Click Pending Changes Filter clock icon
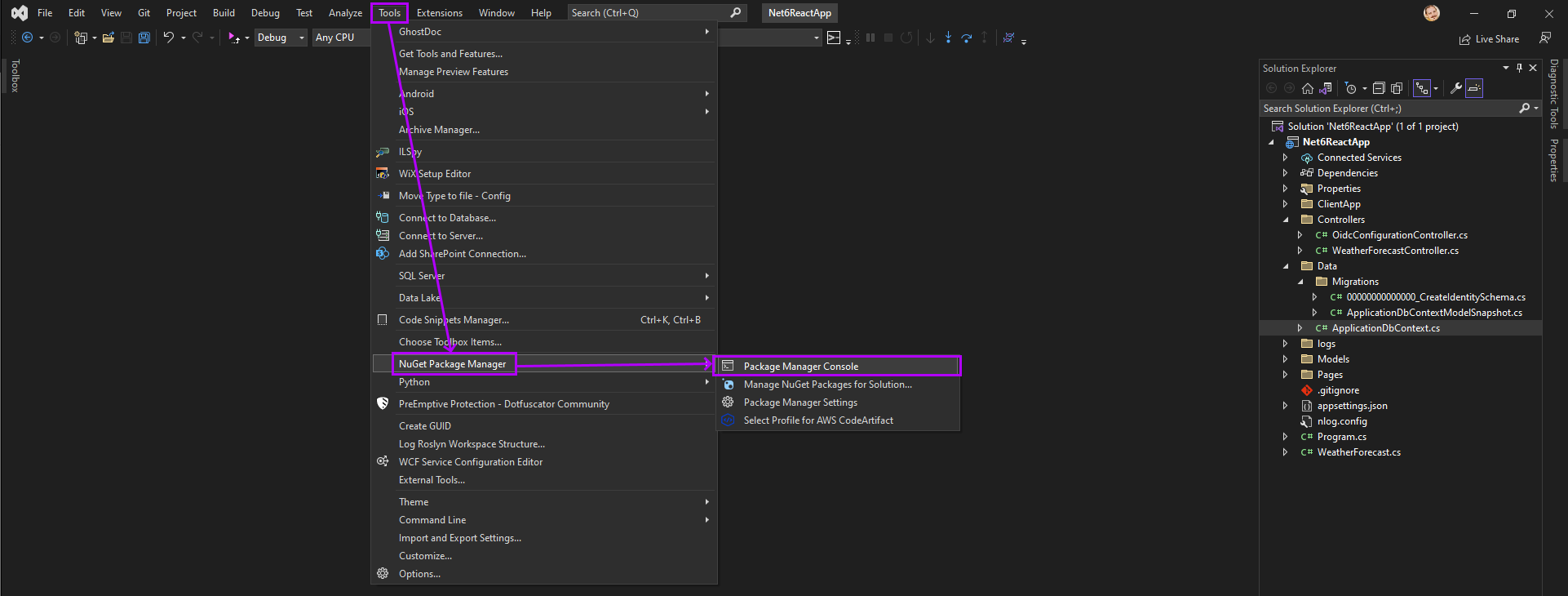This screenshot has height=596, width=1568. [x=1351, y=88]
